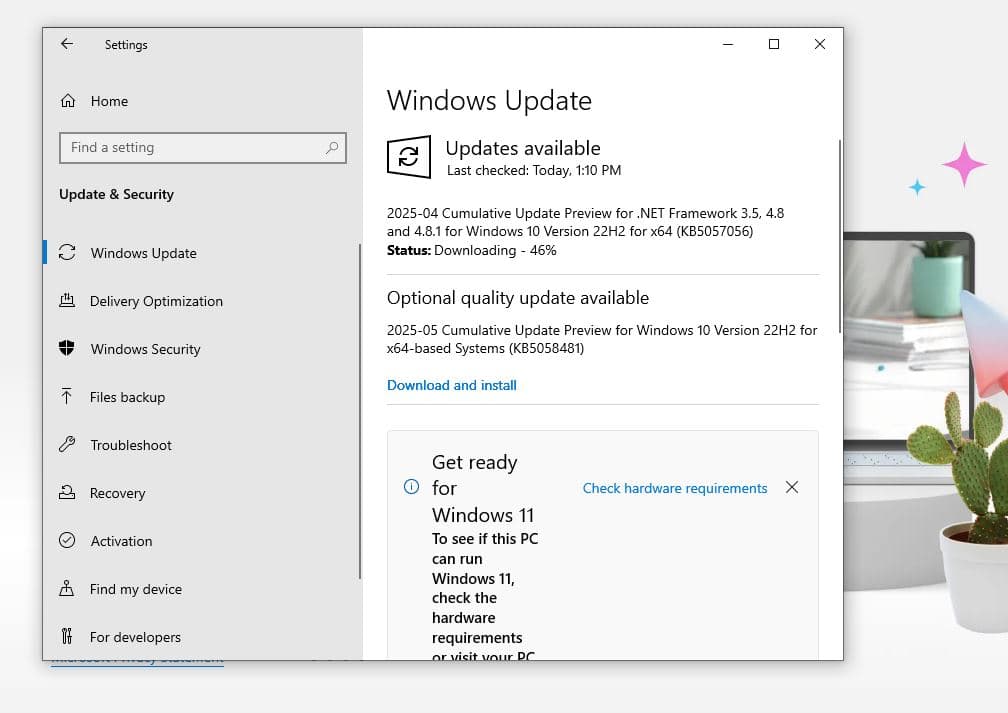Click the Files backup arrow icon

click(x=67, y=397)
